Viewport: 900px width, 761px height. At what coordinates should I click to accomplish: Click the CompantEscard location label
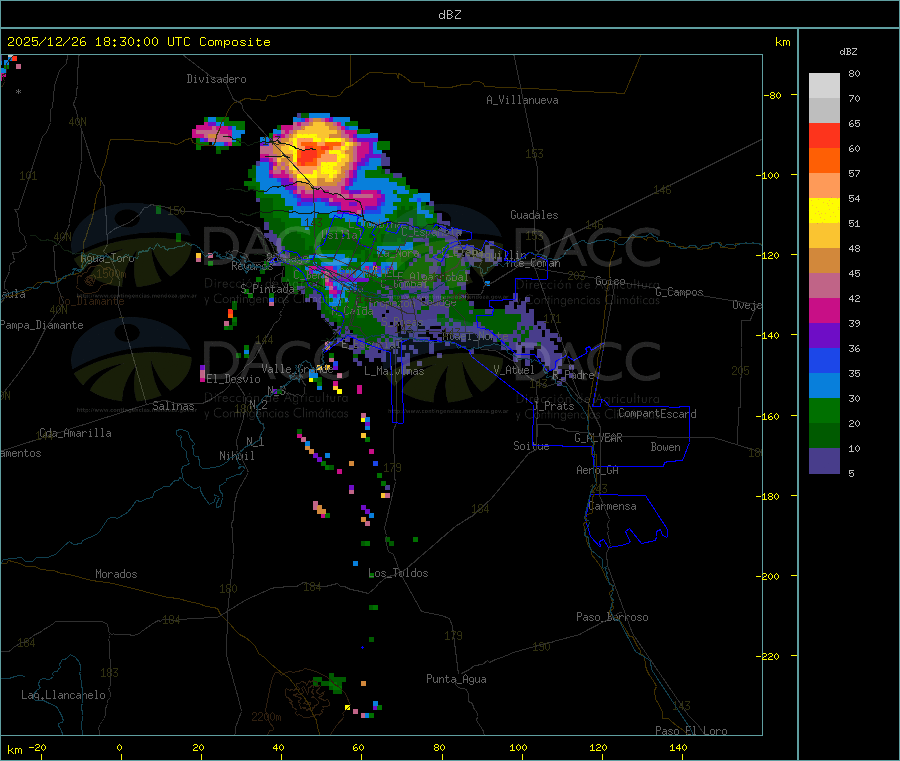pos(657,414)
